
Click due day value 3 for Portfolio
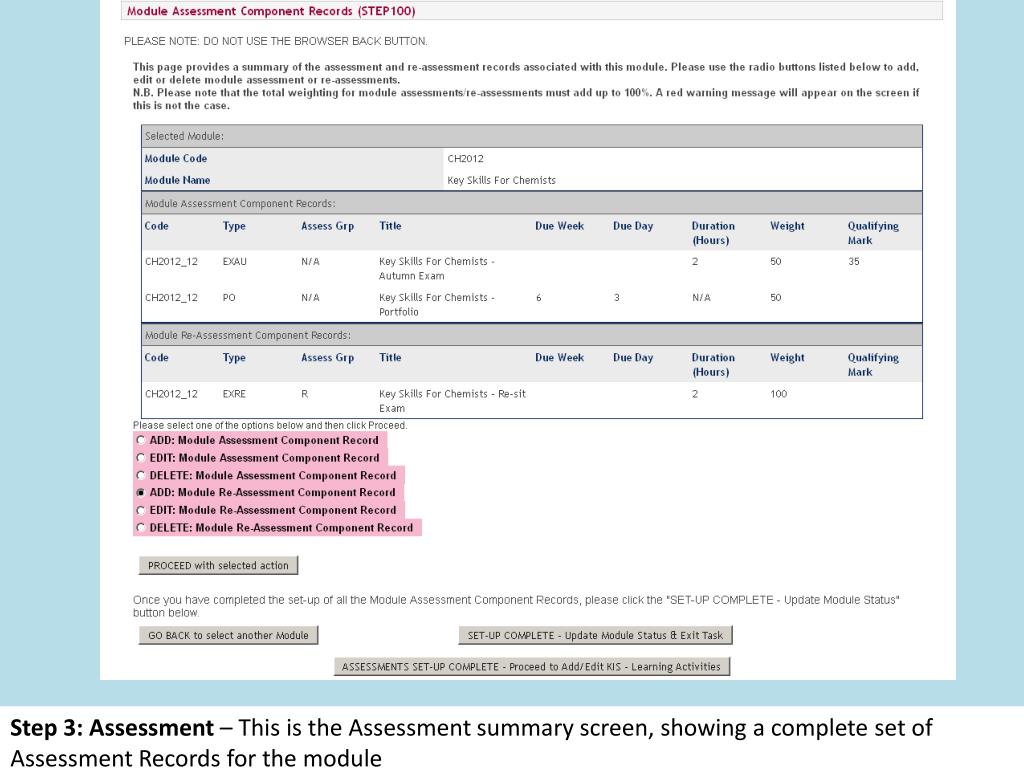616,298
